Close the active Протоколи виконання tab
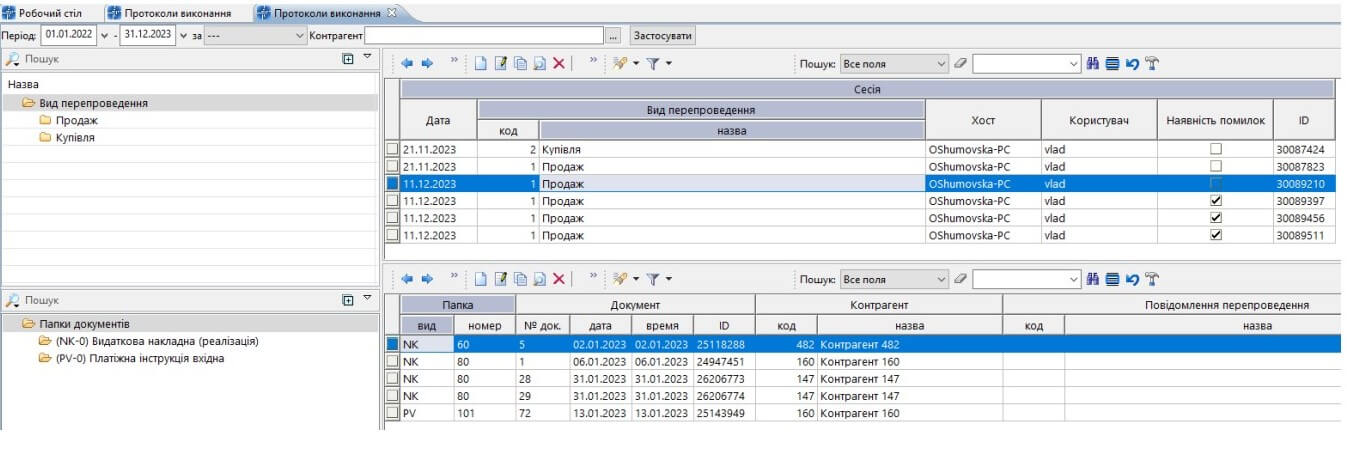 coord(391,13)
